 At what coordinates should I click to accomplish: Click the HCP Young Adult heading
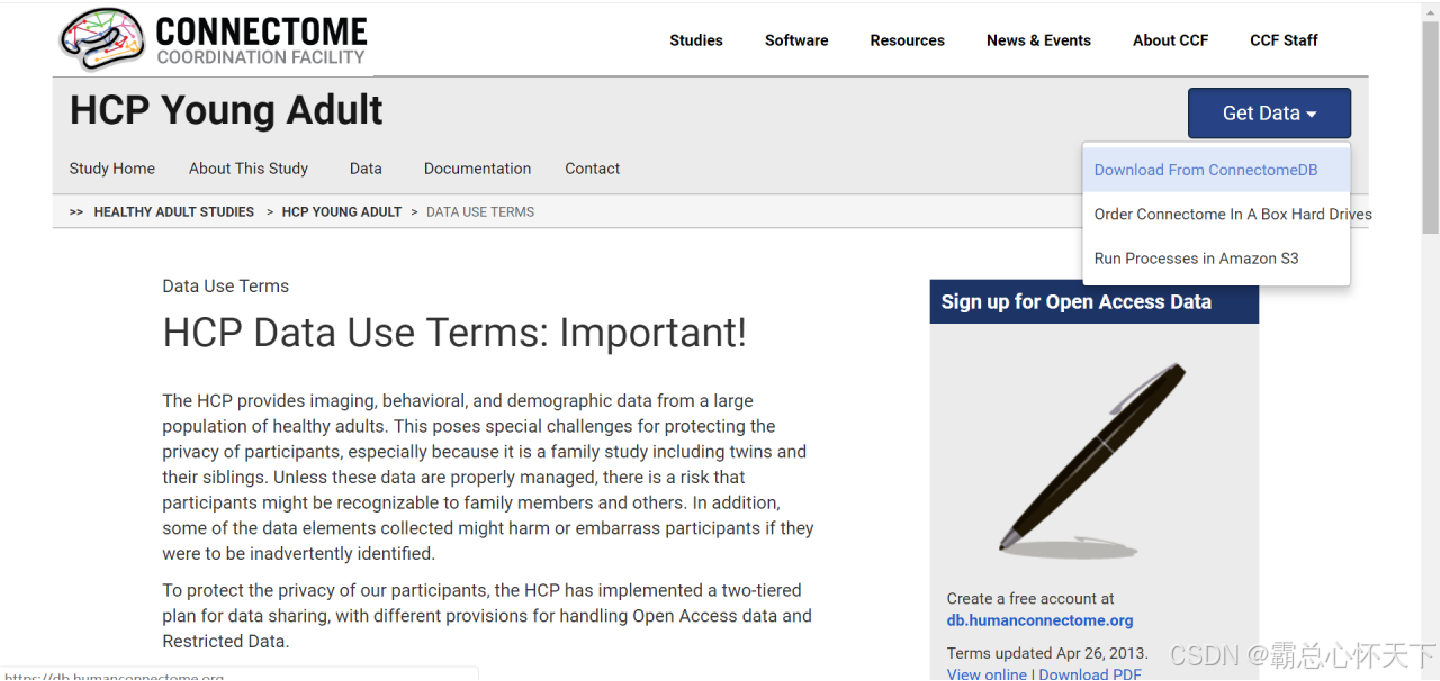(226, 110)
